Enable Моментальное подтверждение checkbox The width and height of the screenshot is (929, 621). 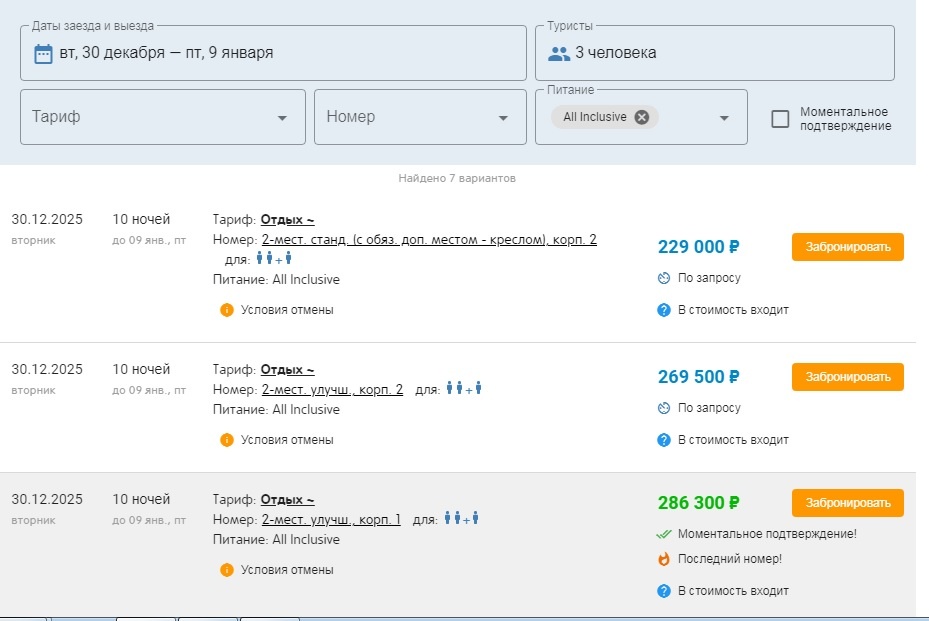click(x=780, y=119)
